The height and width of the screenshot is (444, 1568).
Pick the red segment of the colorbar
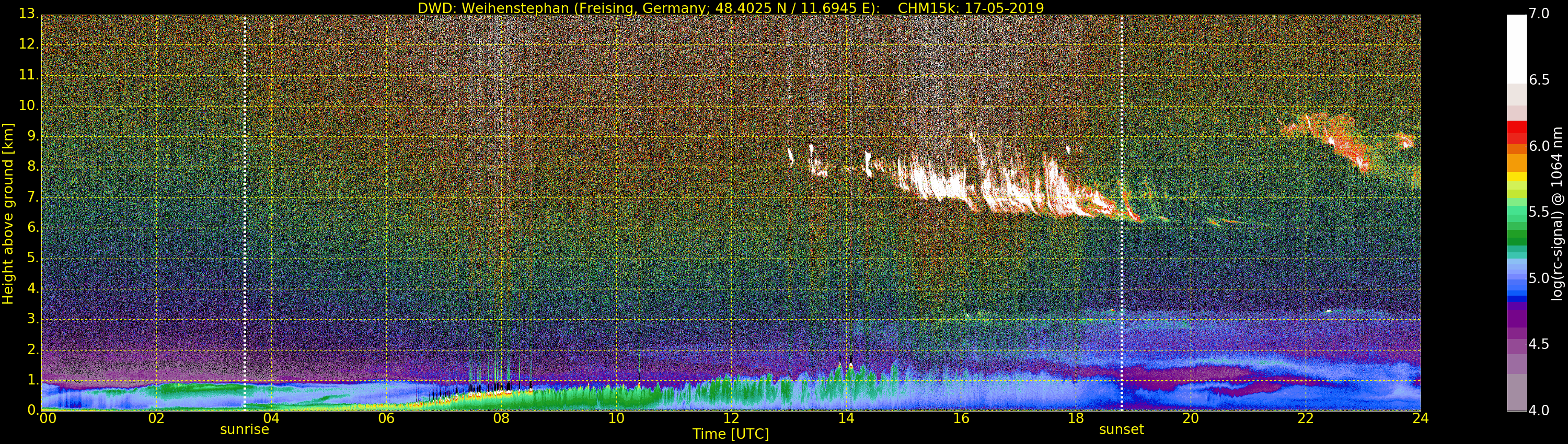(x=1516, y=128)
